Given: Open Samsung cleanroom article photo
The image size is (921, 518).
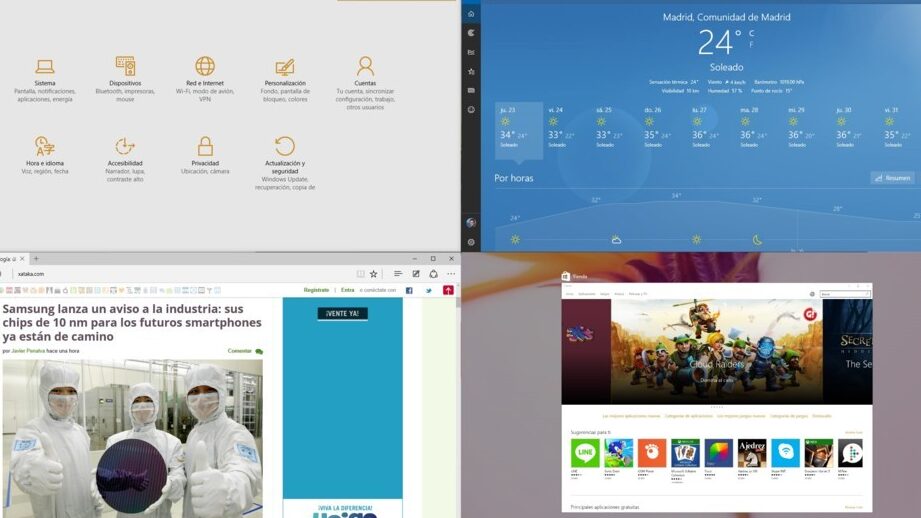Looking at the screenshot, I should pos(132,438).
